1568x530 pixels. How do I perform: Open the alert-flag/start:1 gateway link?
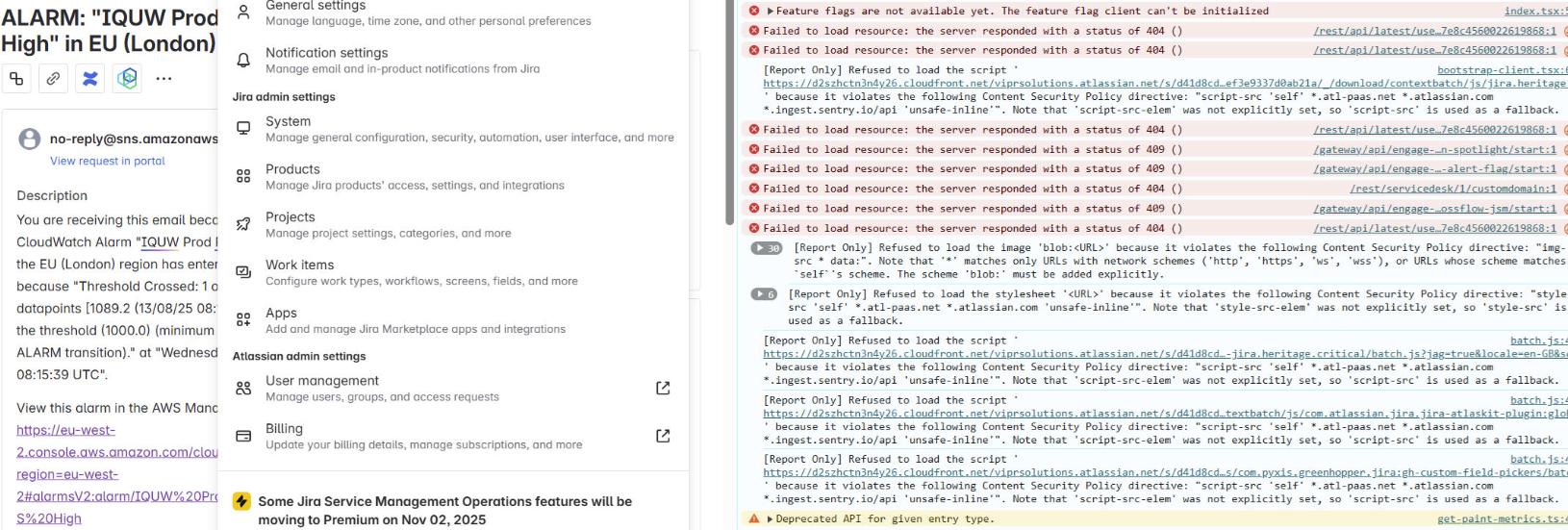coord(1435,168)
